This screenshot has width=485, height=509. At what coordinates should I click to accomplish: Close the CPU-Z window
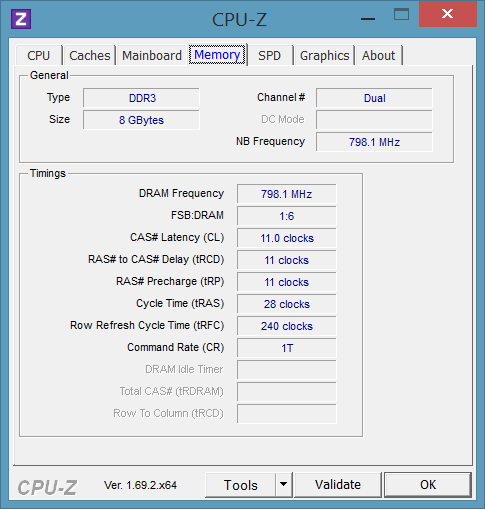pos(447,14)
